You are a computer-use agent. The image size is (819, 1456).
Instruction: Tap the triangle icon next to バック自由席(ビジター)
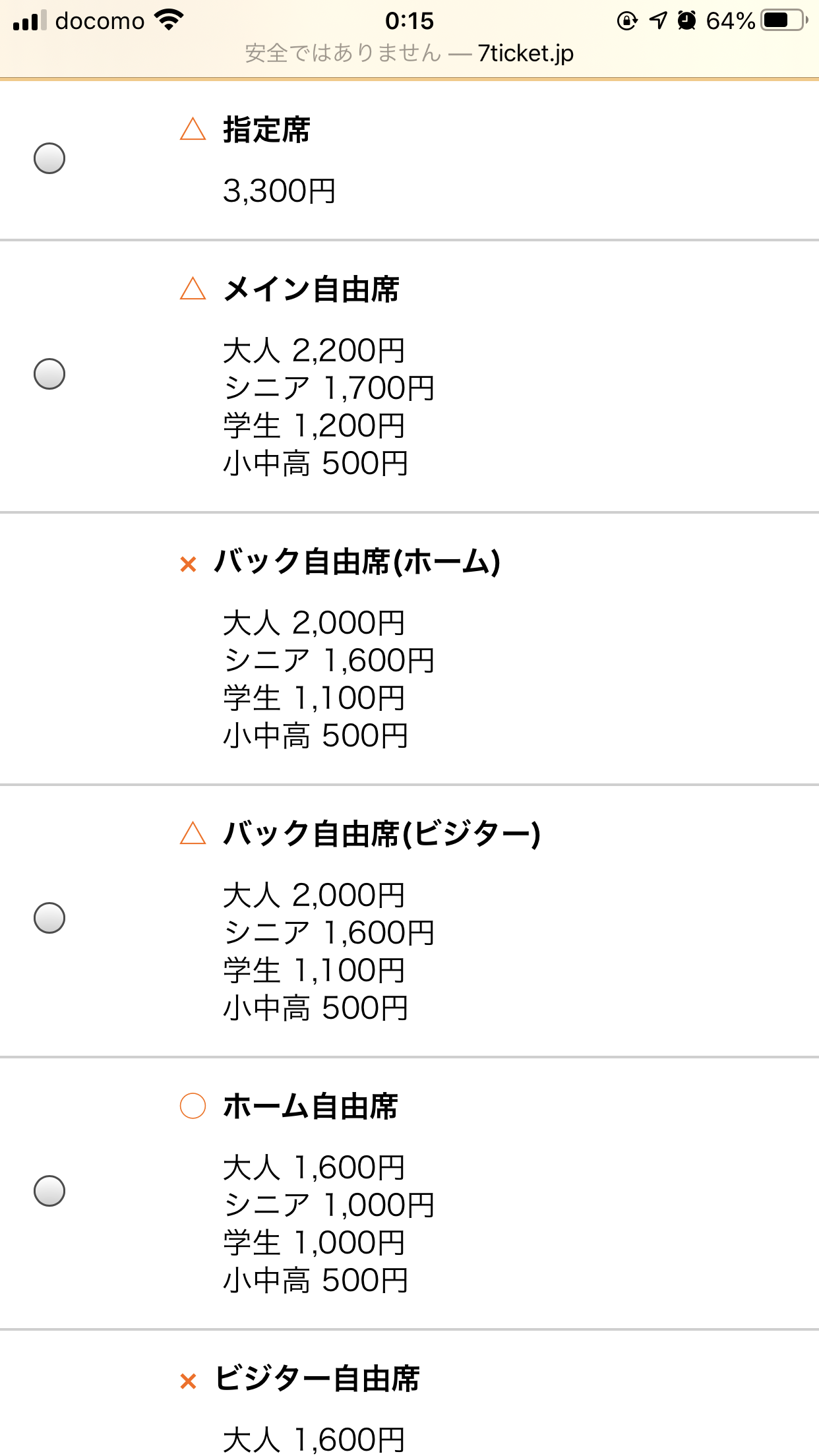coord(193,833)
